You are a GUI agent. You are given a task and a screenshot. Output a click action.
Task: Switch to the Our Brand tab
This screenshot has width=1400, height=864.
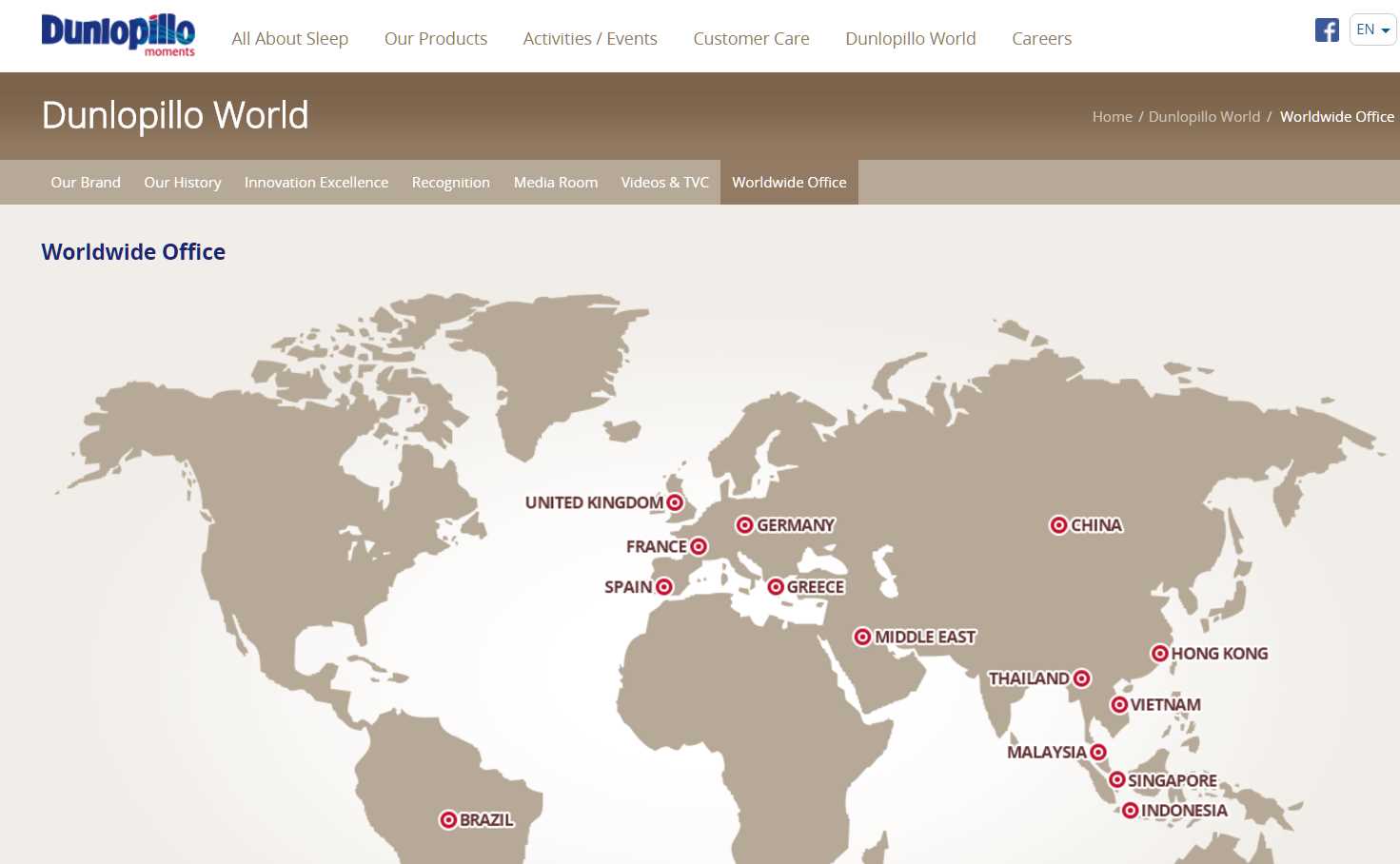click(86, 182)
